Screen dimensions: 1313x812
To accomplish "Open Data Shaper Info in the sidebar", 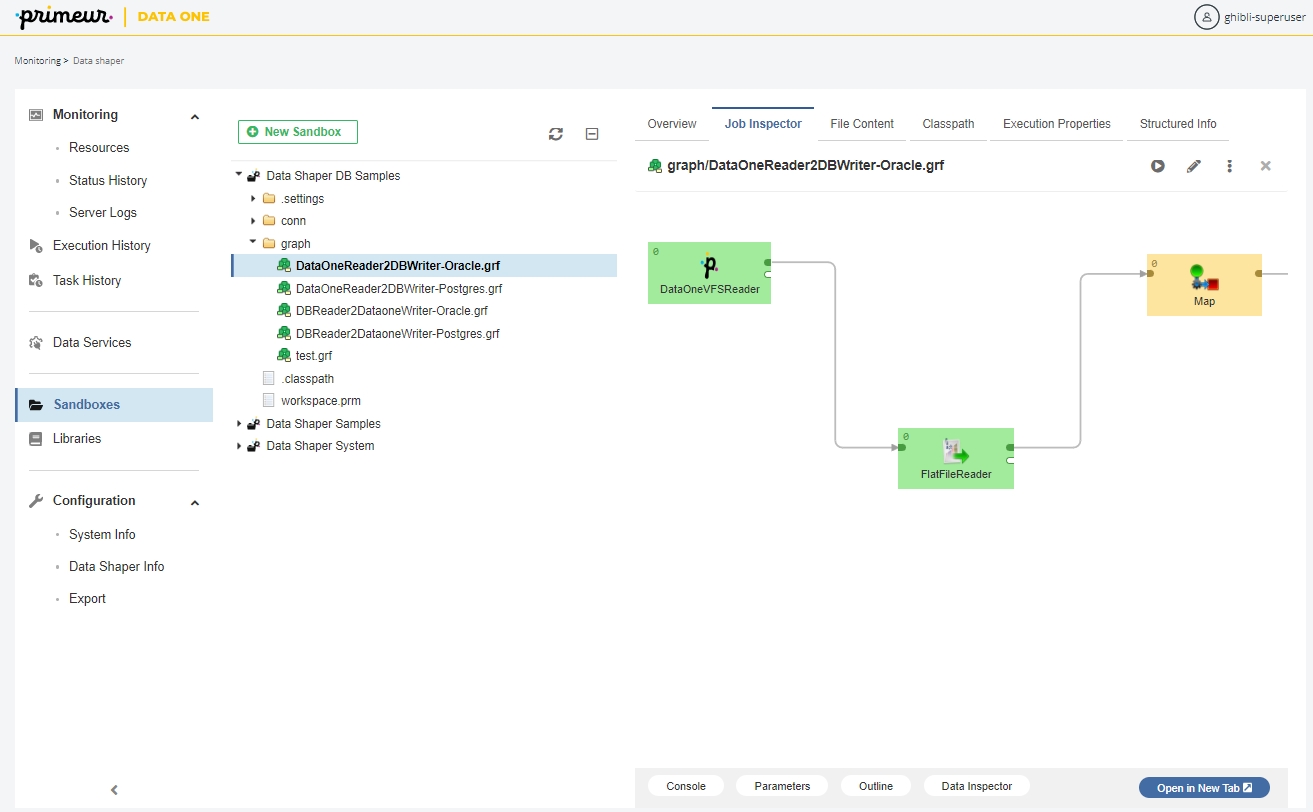I will click(116, 567).
